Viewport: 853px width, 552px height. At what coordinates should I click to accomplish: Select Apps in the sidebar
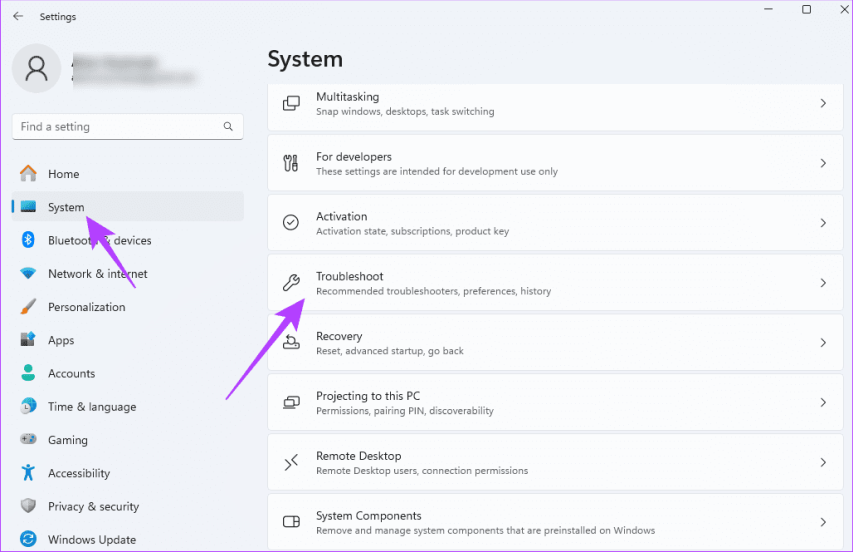click(x=61, y=340)
